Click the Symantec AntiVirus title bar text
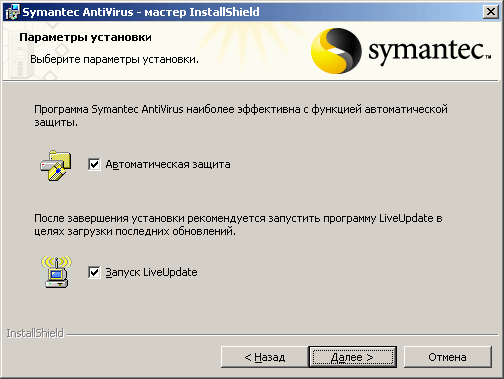Screen dimensions: 504x379 point(141,12)
